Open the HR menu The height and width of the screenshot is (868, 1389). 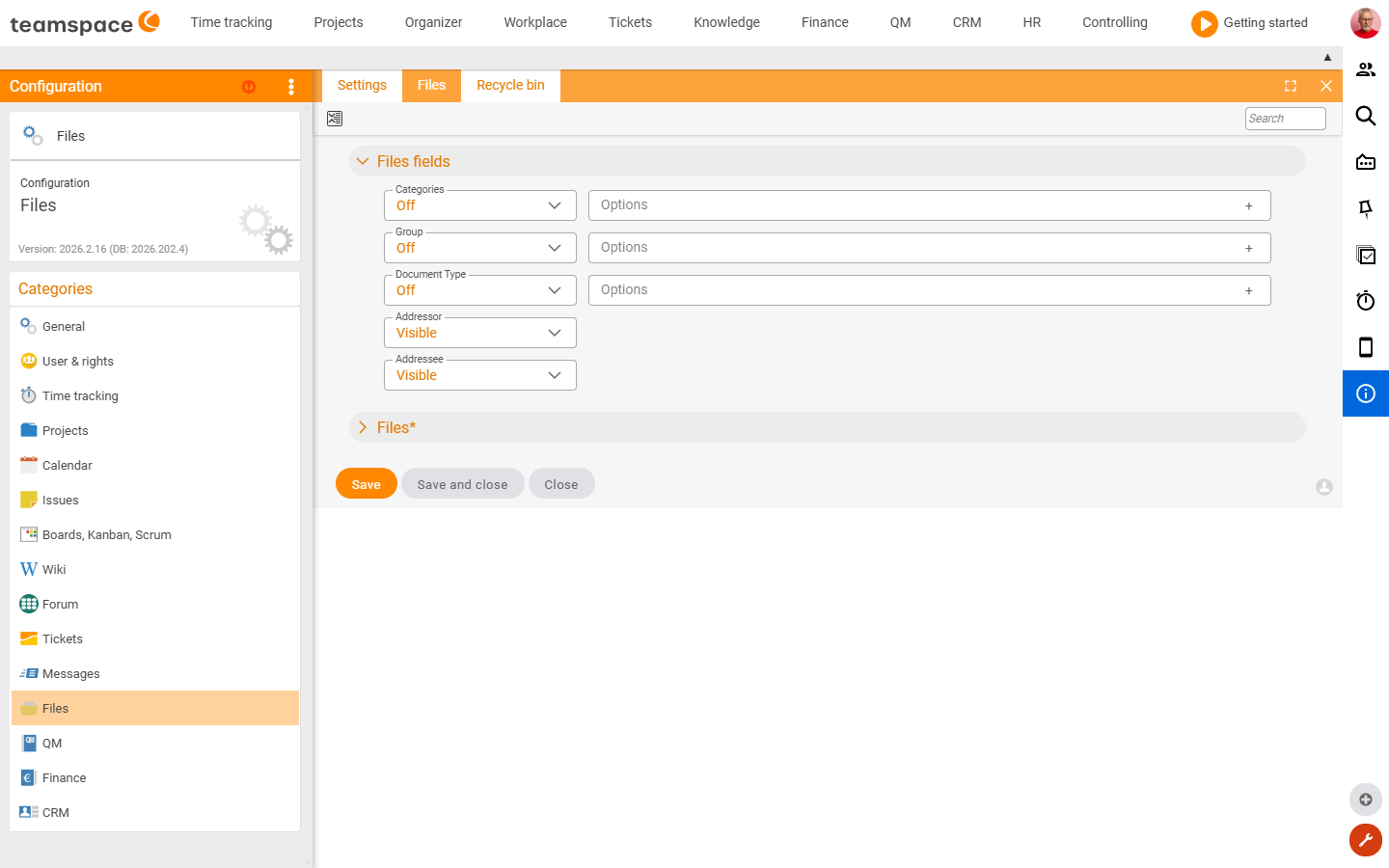1032,22
